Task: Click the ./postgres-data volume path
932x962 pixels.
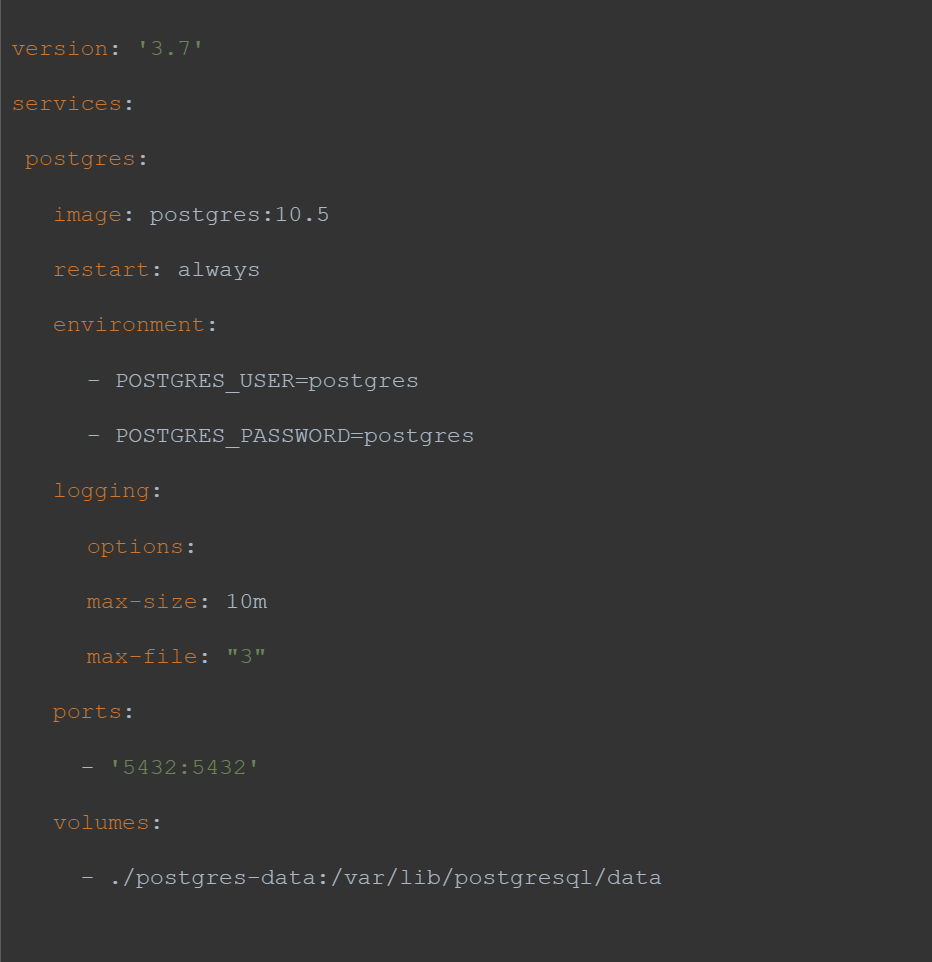Action: [385, 878]
